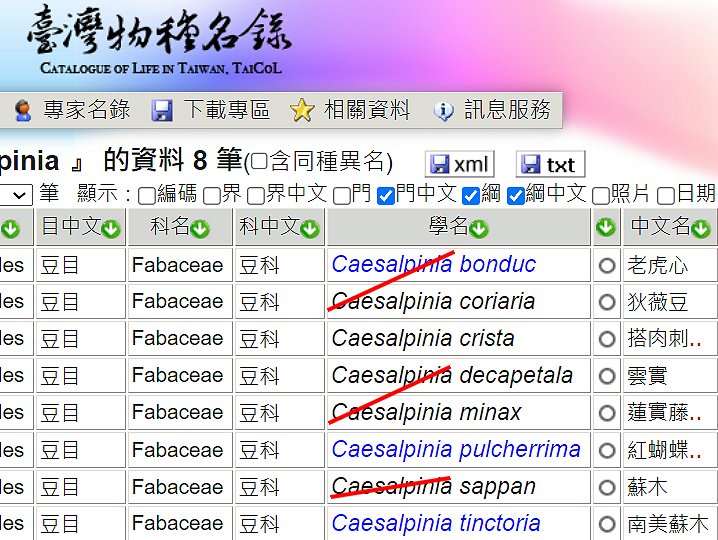Screen dimensions: 718x540
Task: Click the sort arrow next to 科名 header
Action: click(200, 229)
